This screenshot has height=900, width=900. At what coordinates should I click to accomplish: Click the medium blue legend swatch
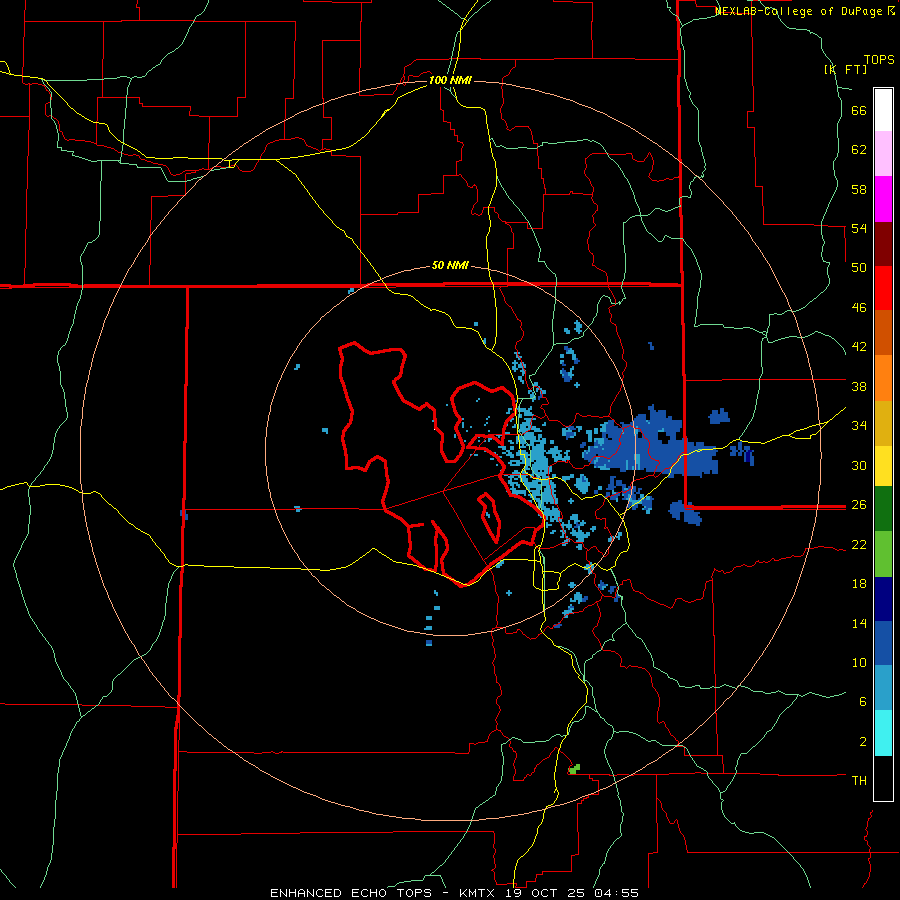click(883, 643)
